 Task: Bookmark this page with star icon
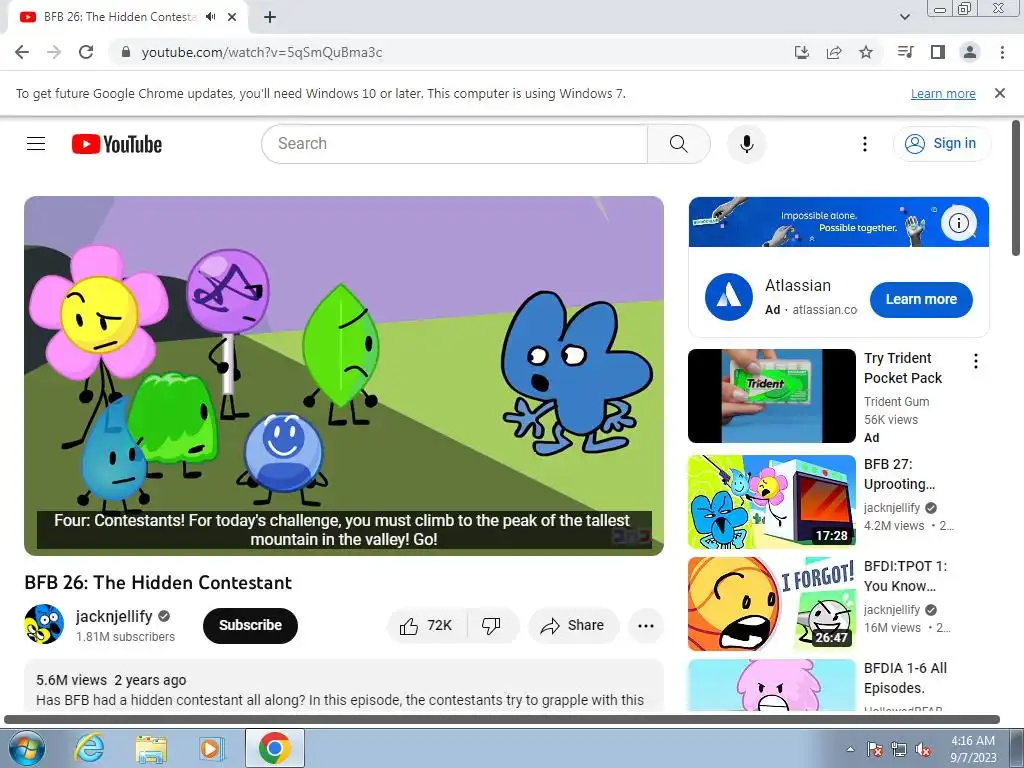(866, 52)
